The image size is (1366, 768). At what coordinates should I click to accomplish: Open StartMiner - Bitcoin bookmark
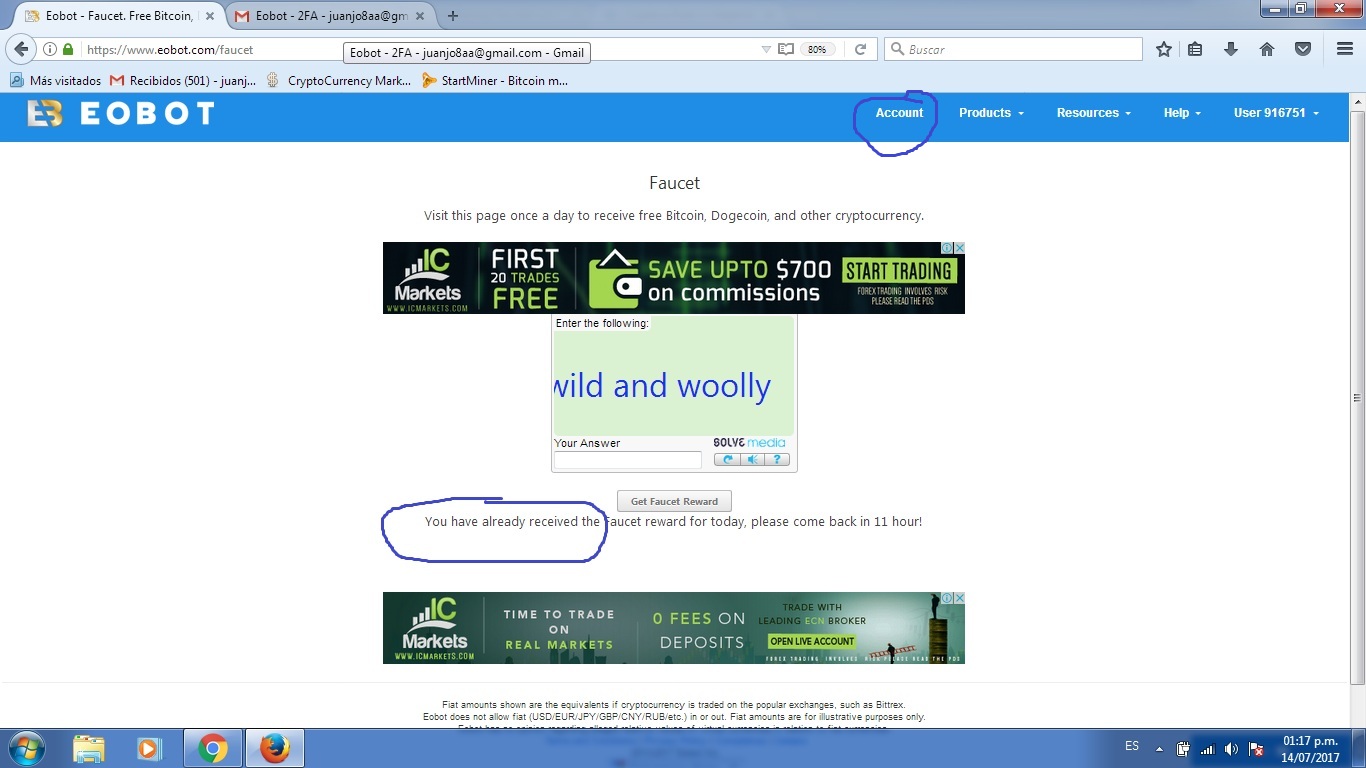[495, 80]
